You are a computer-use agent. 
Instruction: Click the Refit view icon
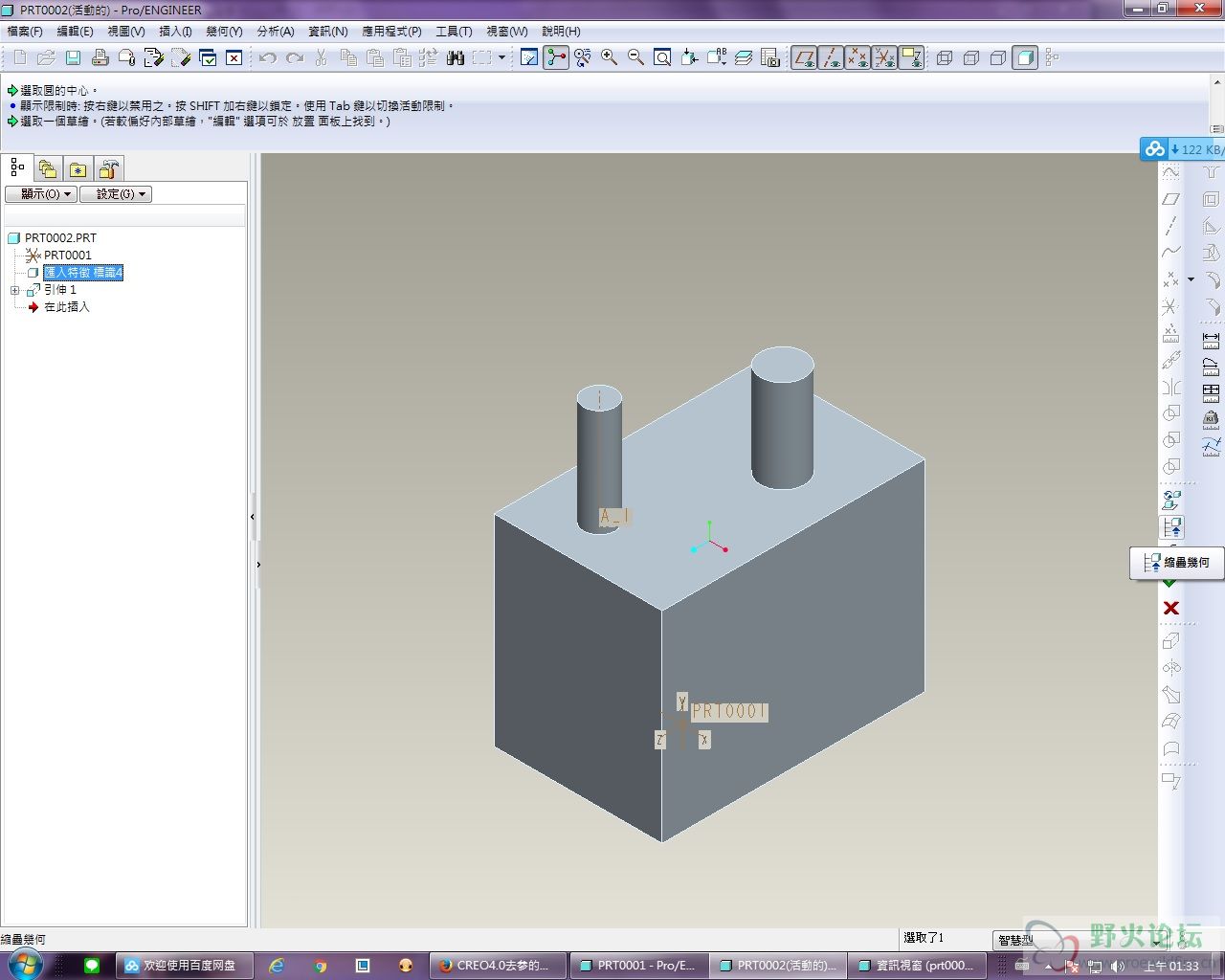[x=662, y=58]
